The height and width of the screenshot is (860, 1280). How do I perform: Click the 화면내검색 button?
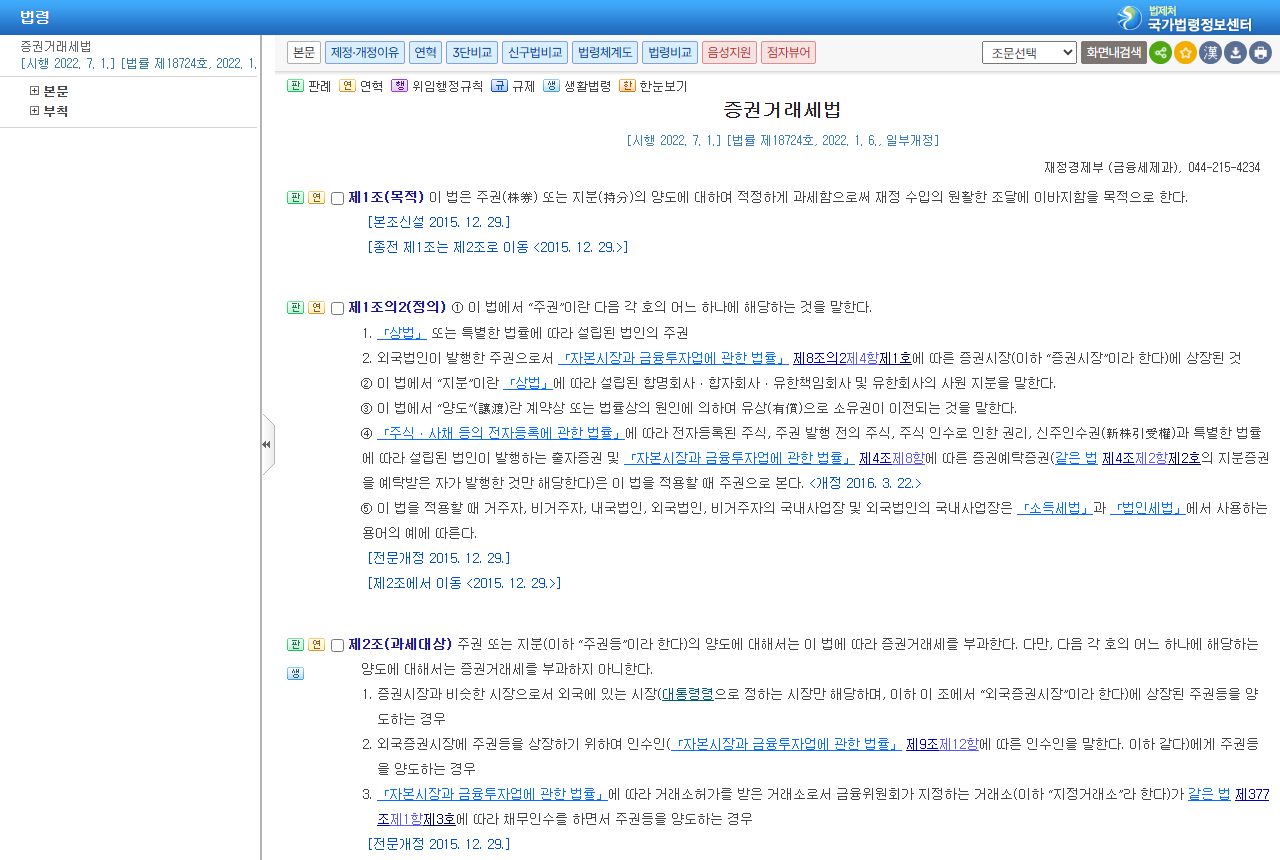(1114, 53)
